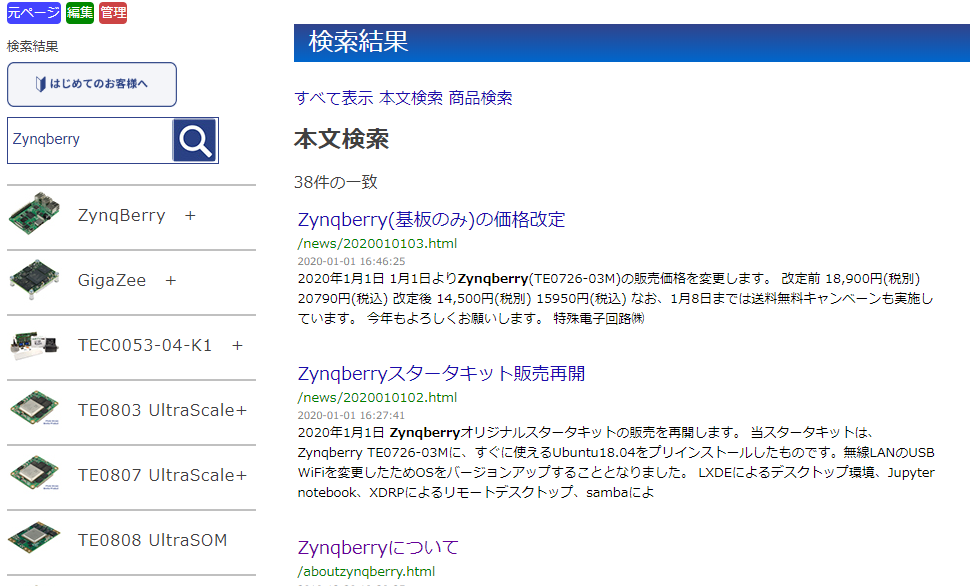Open Zynqberry(基板のみ)の価格改定 result
The height and width of the screenshot is (586, 970).
pos(432,219)
